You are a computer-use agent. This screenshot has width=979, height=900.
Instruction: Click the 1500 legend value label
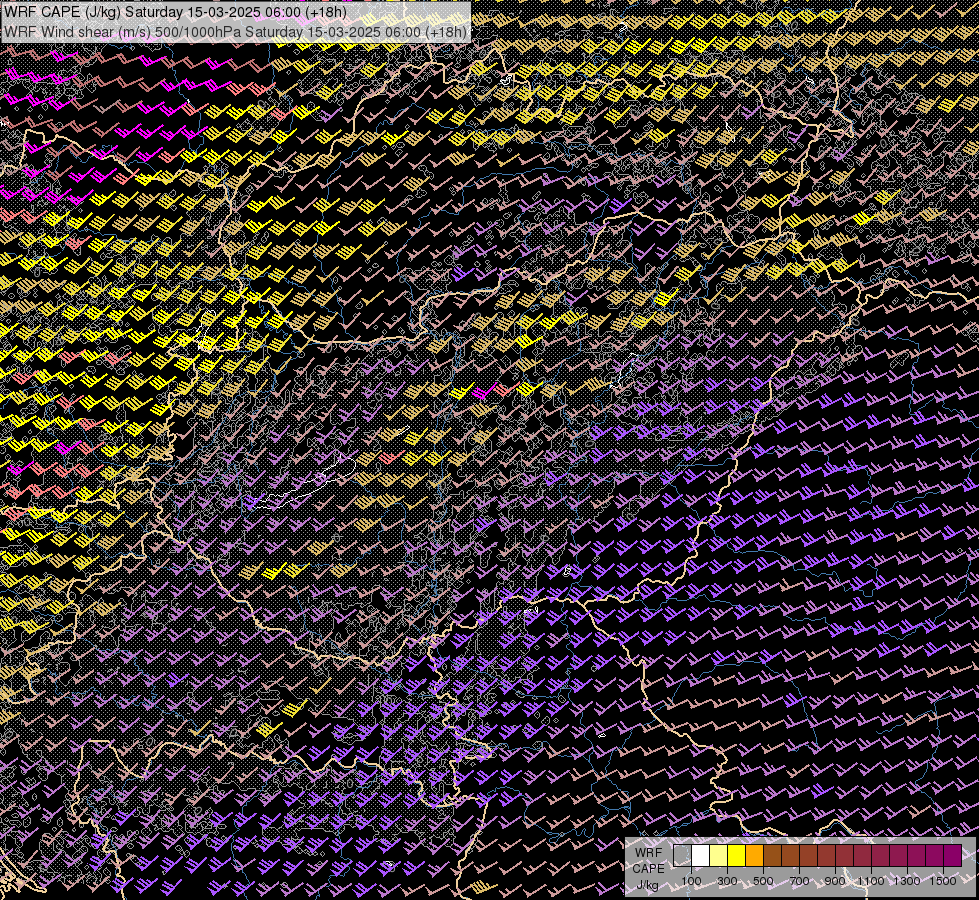[x=943, y=881]
